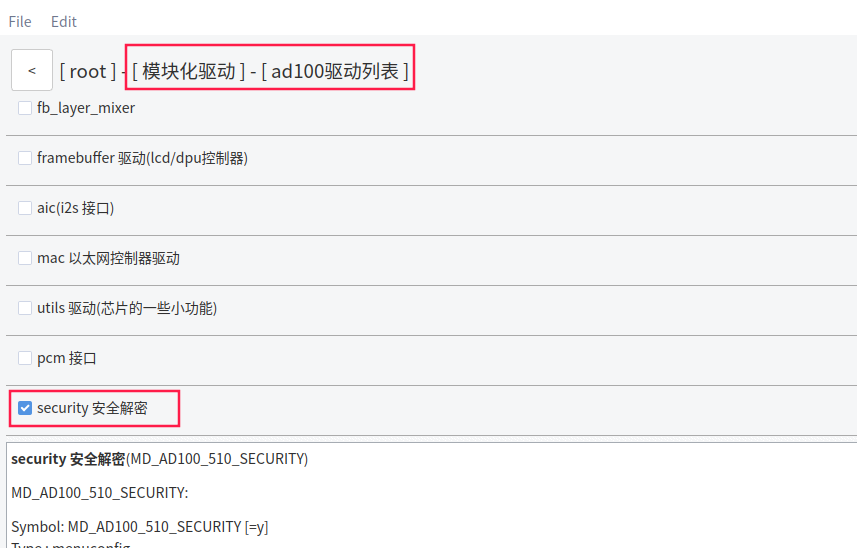This screenshot has height=548, width=857.
Task: Go to [ root ] breadcrumb
Action: [x=87, y=72]
